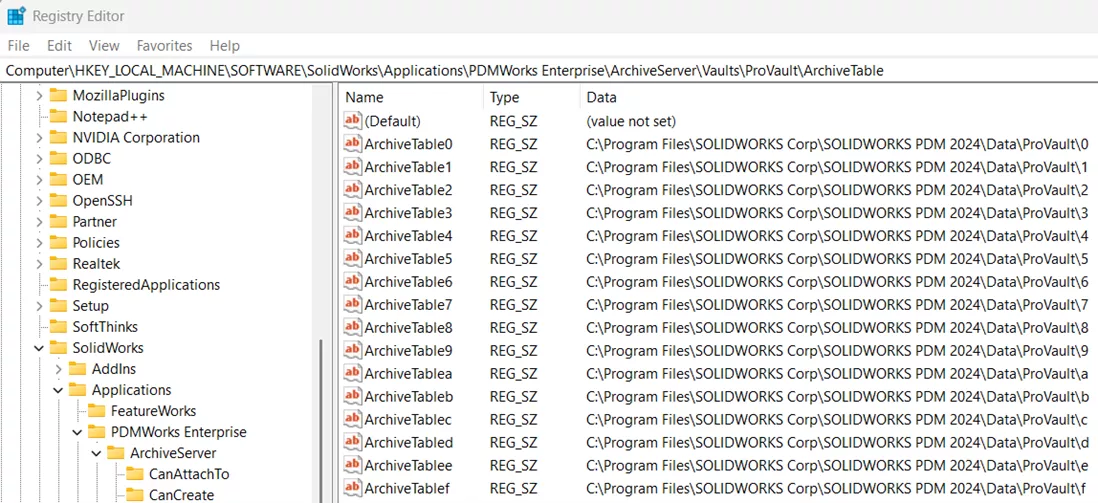Click the registry path address bar
The image size is (1098, 503).
[x=549, y=70]
